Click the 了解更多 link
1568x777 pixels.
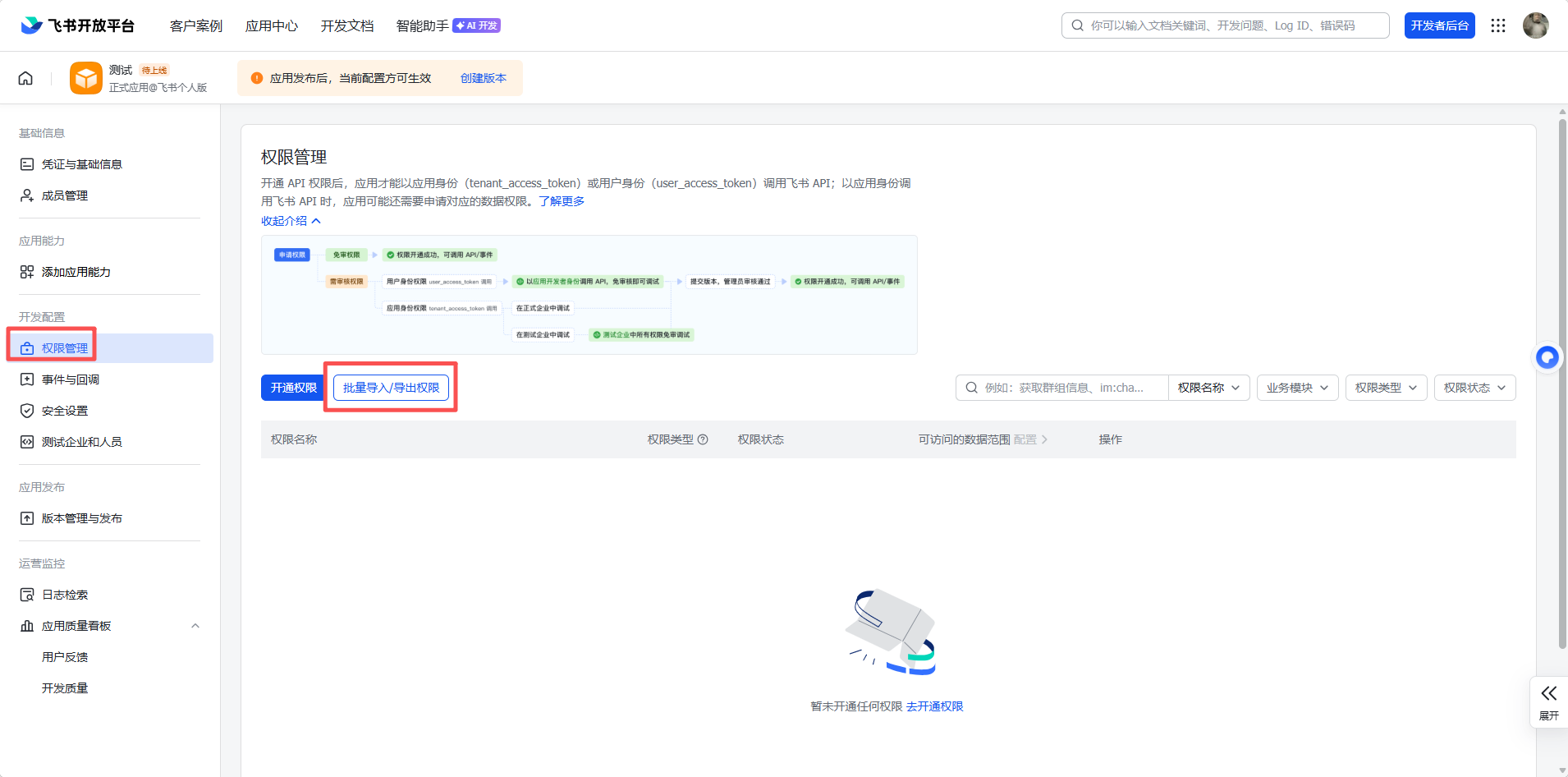point(562,201)
